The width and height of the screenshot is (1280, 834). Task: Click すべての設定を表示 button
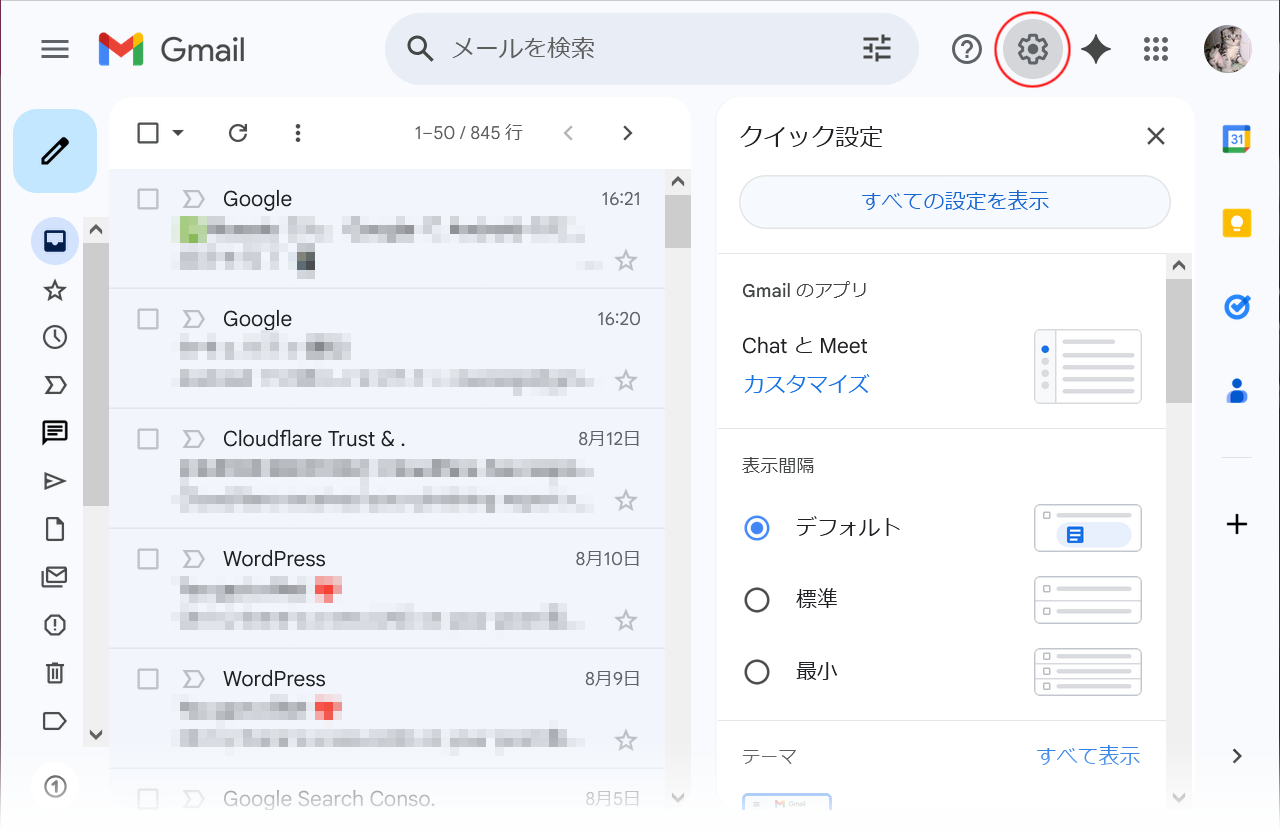point(955,201)
